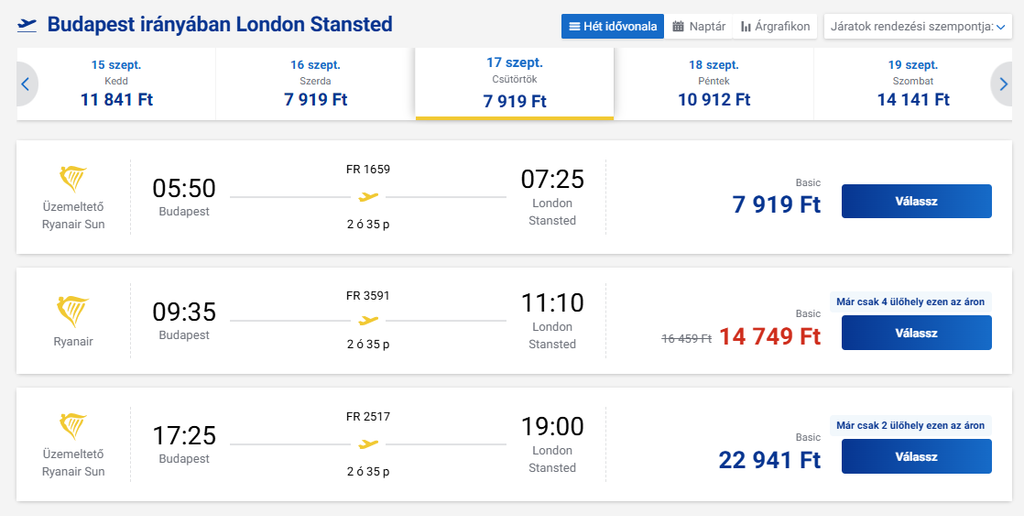The width and height of the screenshot is (1024, 516).
Task: Select the 16 szept. Szerda date tab
Action: [315, 84]
